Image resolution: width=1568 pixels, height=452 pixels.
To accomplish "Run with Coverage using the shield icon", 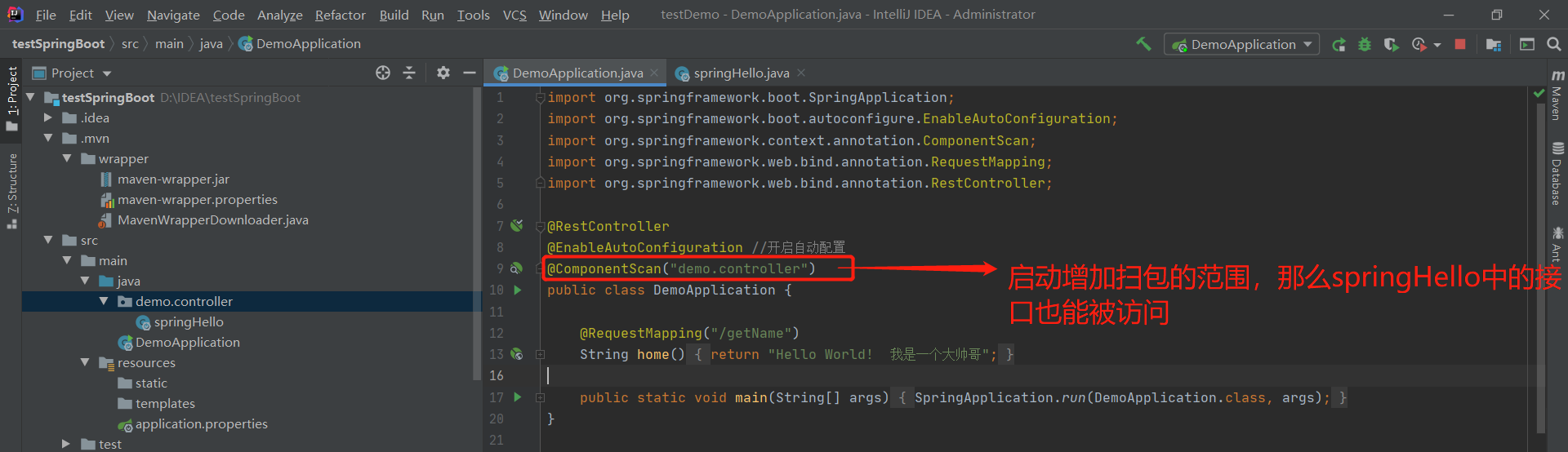I will point(1392,45).
